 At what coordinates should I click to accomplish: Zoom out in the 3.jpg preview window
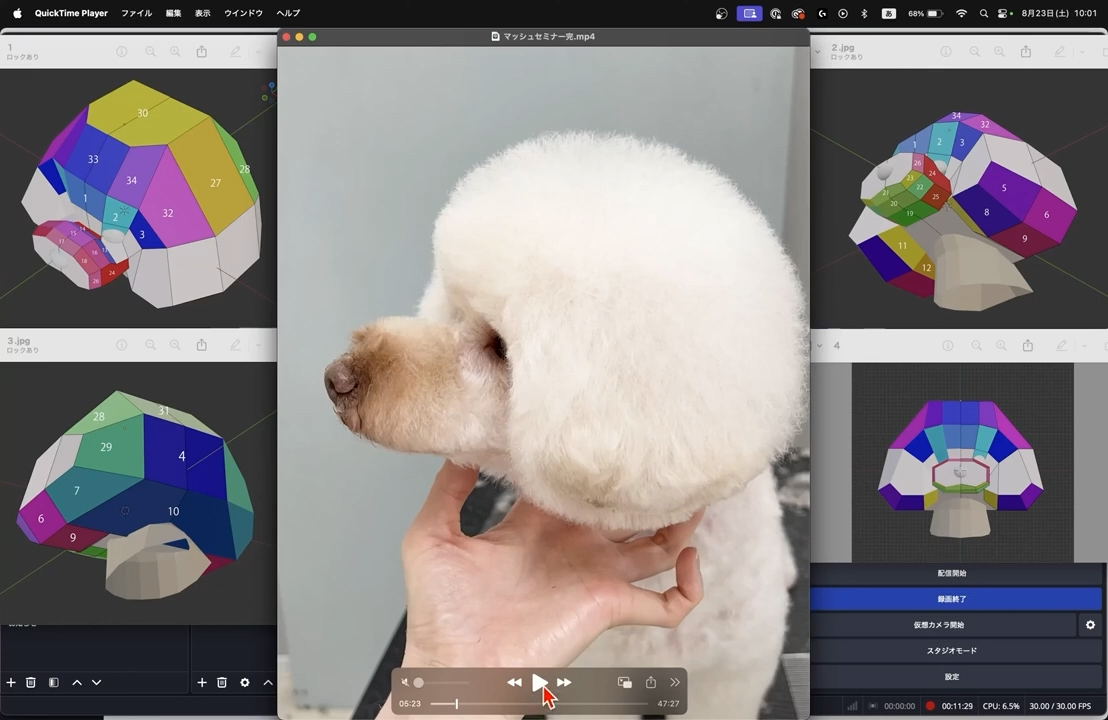tap(150, 345)
